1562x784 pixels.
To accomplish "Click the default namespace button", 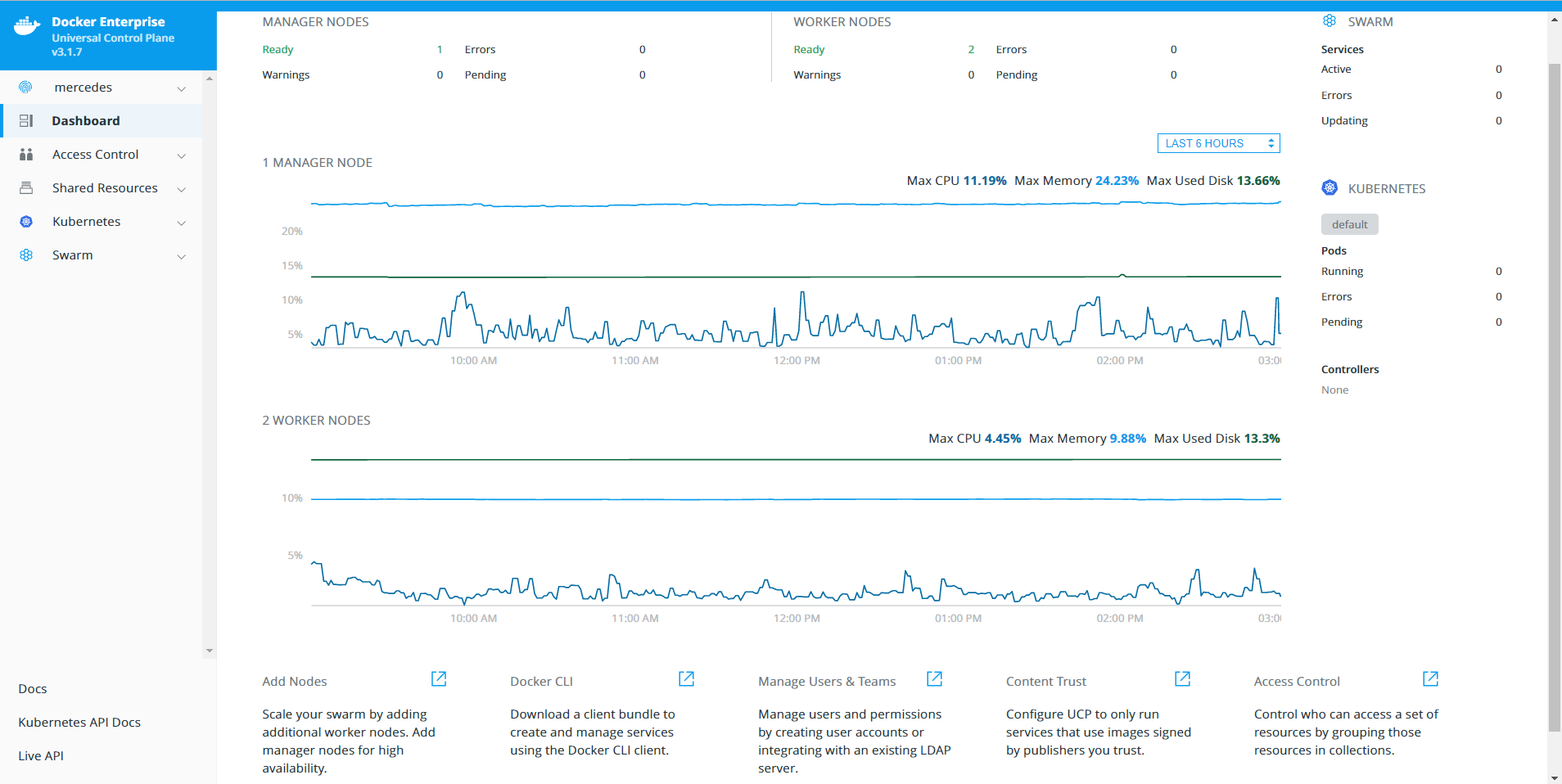I will pos(1349,224).
